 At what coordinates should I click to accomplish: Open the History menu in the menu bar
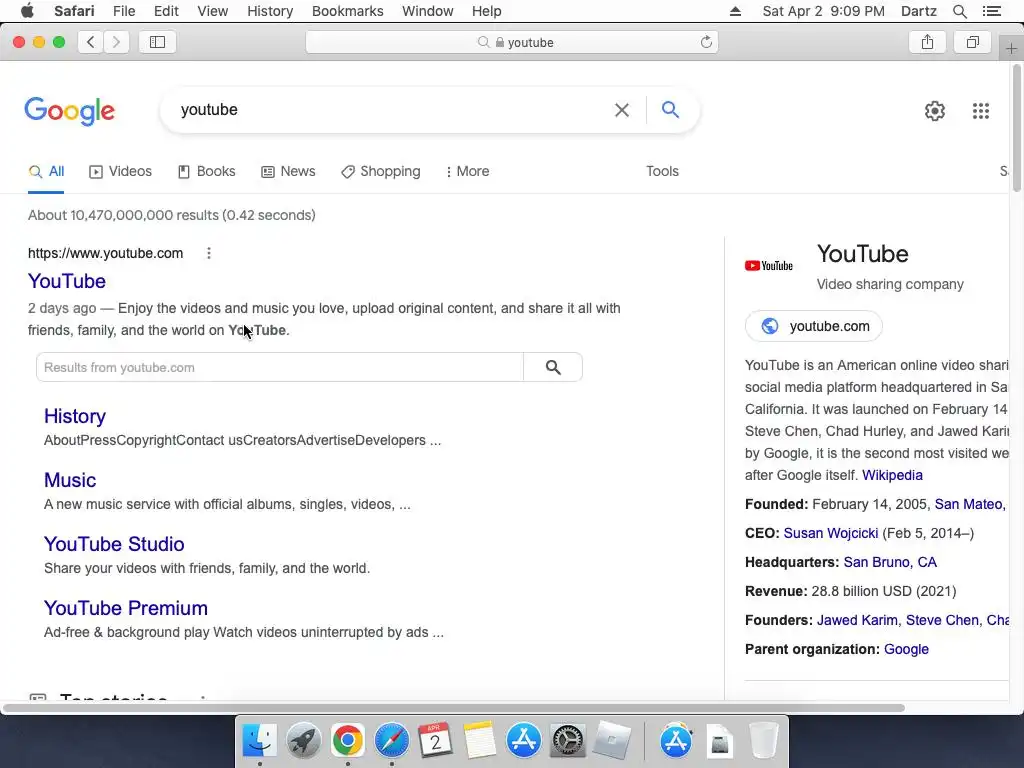270,11
